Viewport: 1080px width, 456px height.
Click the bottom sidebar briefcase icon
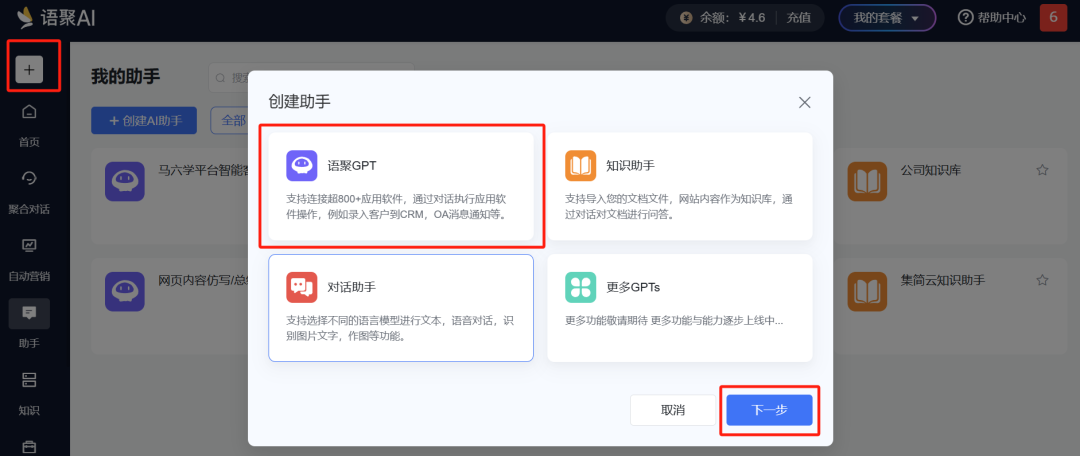pos(29,447)
